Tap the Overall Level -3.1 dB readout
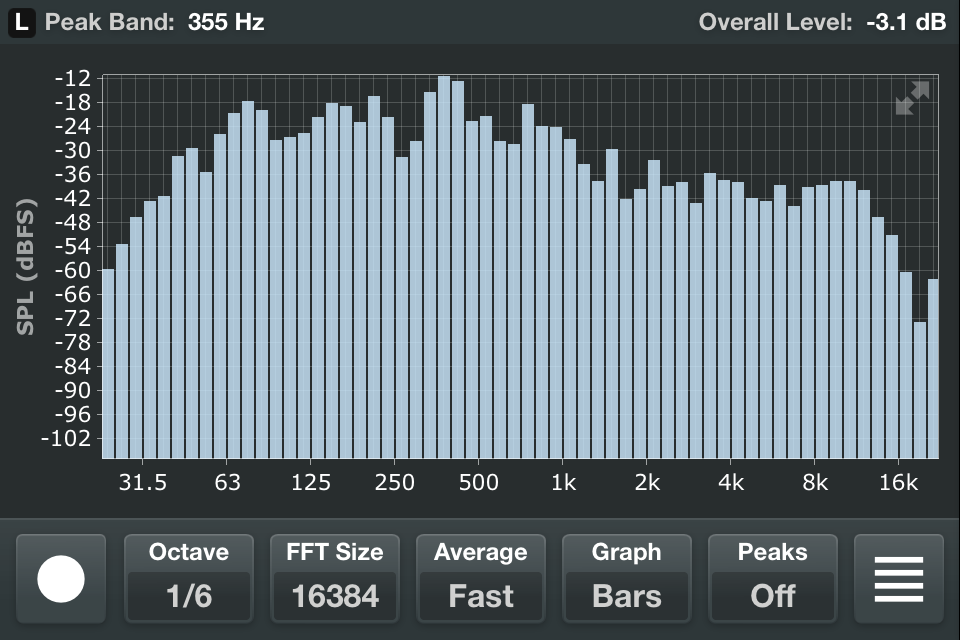 tap(822, 22)
